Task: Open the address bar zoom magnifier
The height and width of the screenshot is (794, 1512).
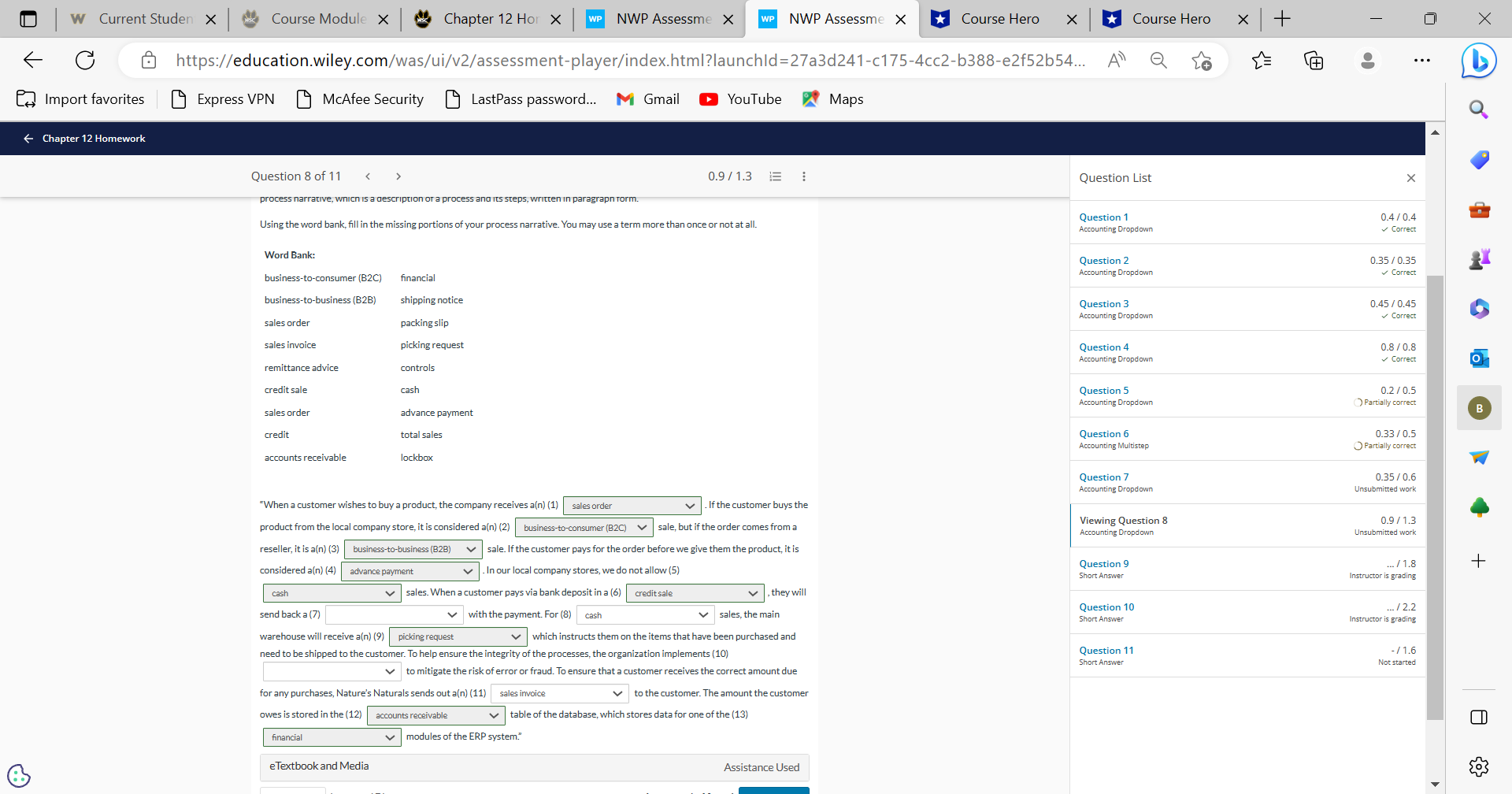Action: click(1158, 60)
